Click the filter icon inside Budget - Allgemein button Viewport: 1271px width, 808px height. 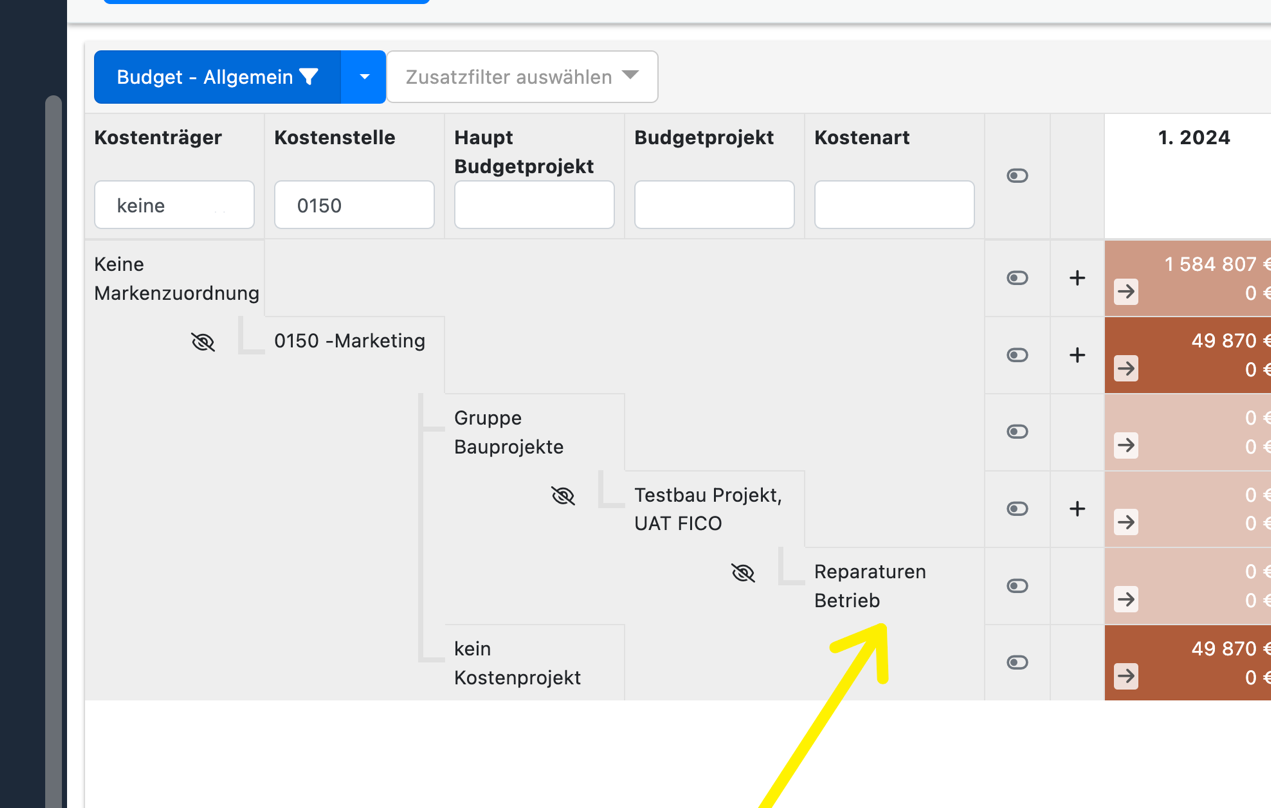tap(311, 76)
